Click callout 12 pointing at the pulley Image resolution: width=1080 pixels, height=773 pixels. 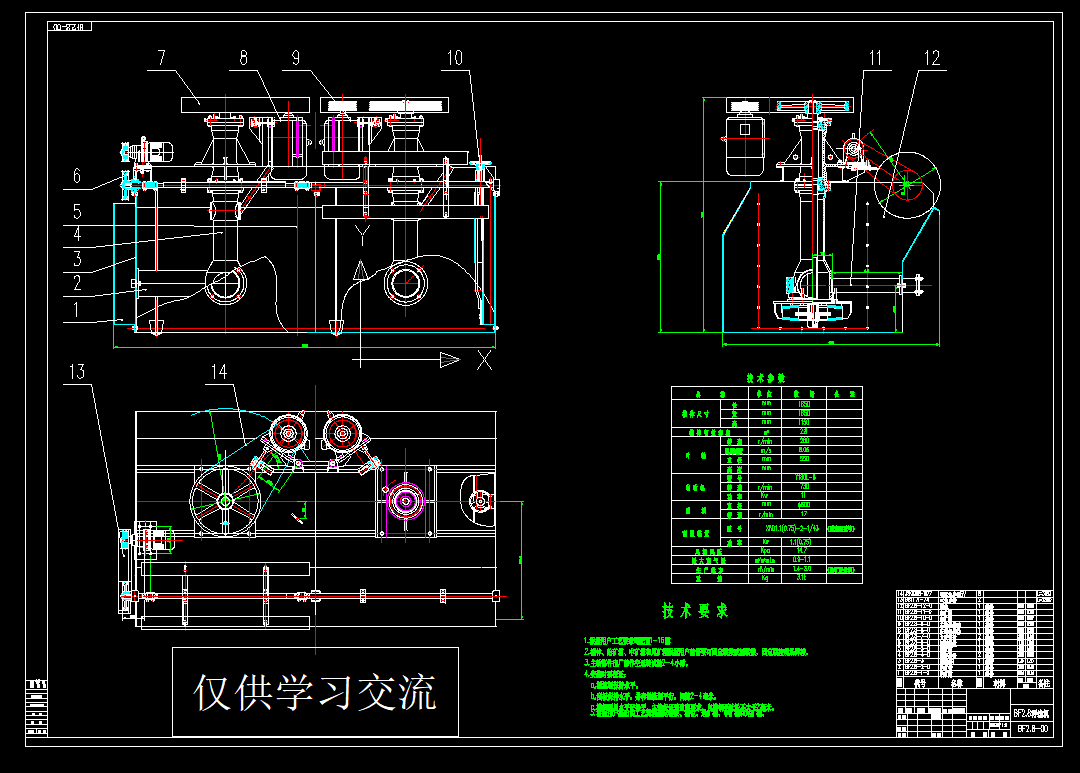click(932, 57)
